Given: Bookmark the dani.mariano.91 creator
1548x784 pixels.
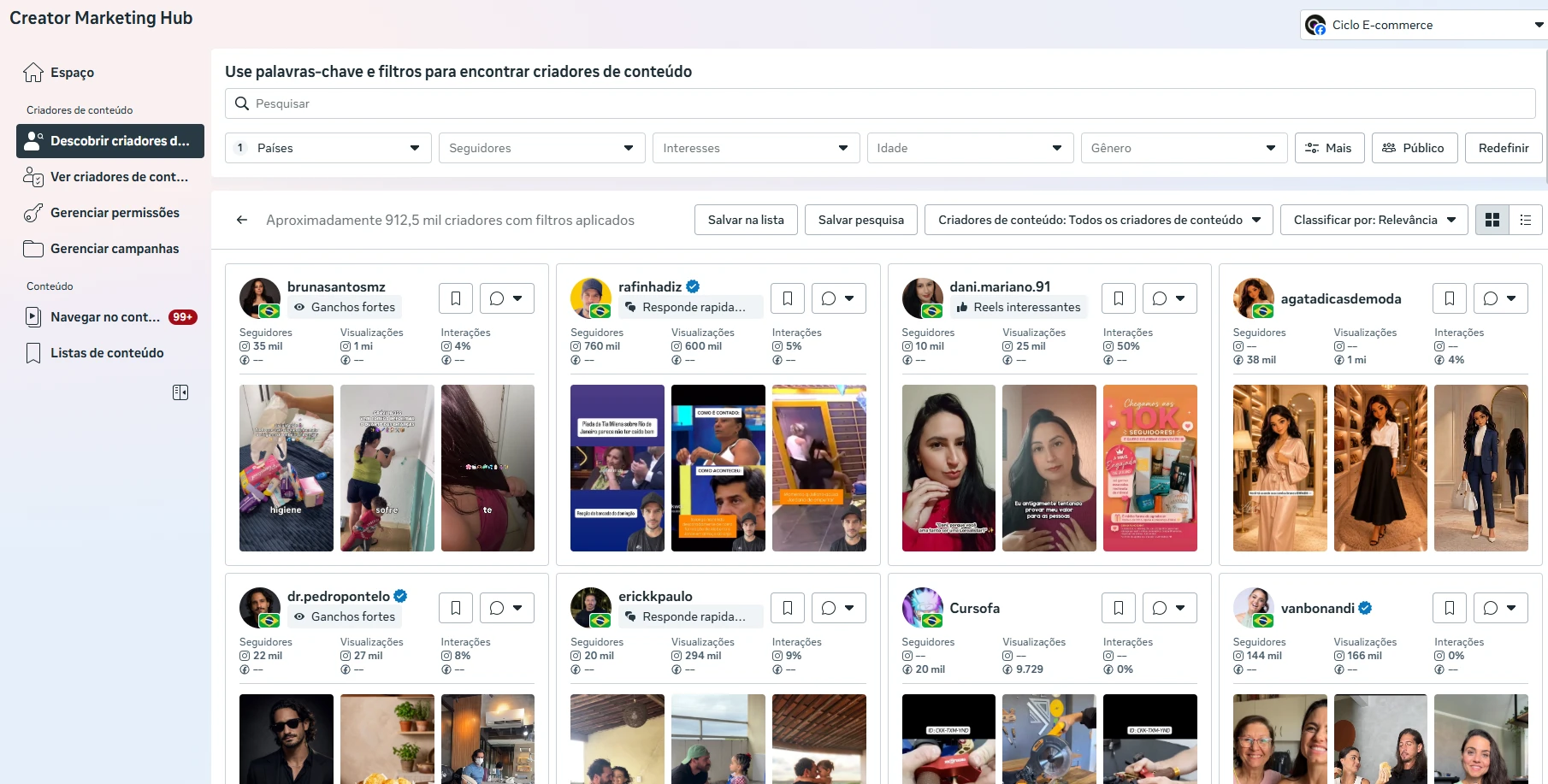Looking at the screenshot, I should click(1119, 298).
